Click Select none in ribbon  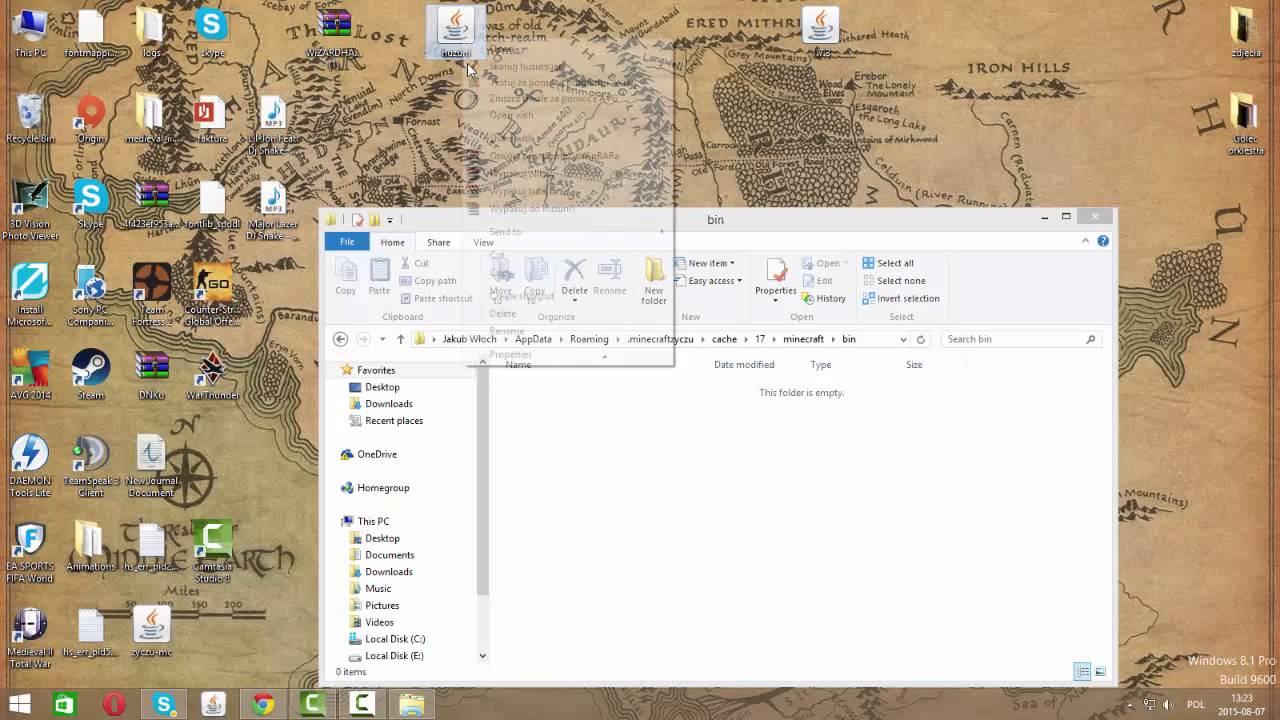tap(893, 281)
